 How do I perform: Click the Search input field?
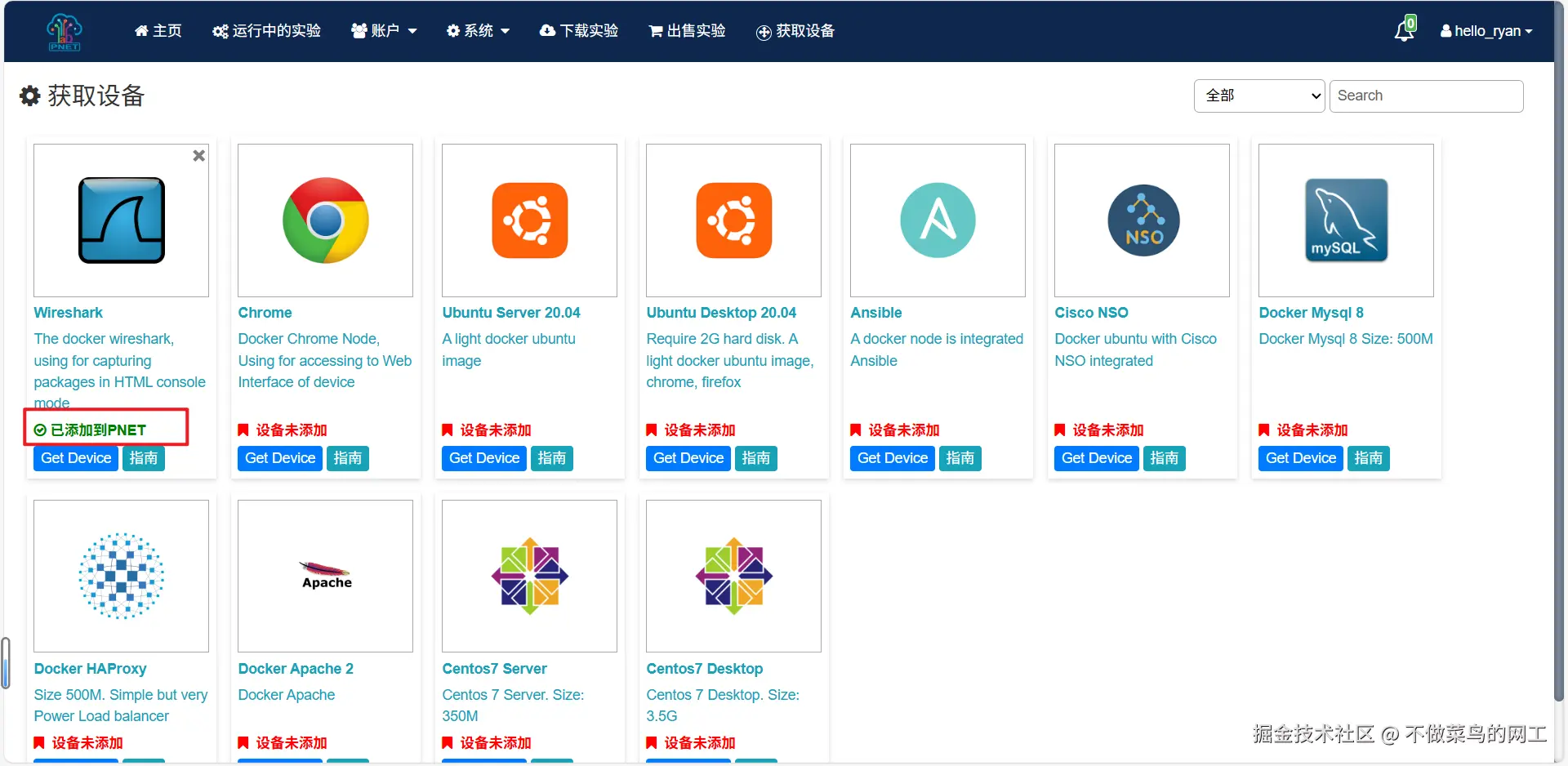coord(1427,96)
